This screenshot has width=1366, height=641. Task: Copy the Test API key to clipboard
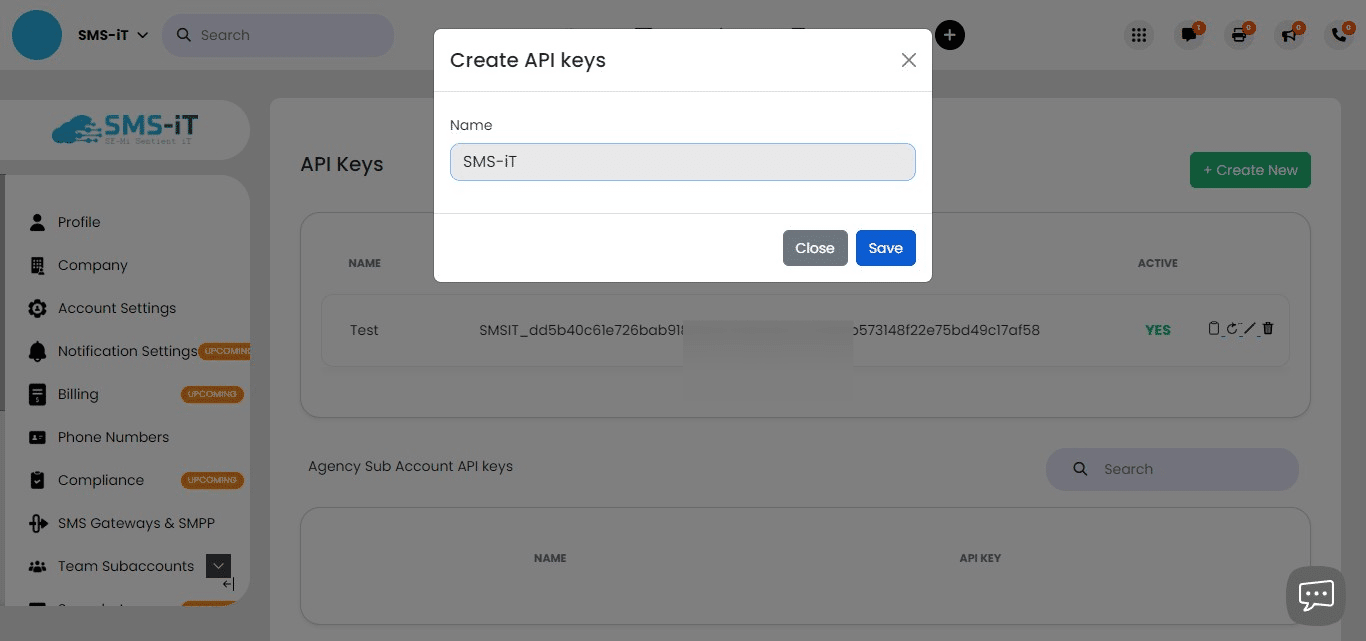[x=1214, y=328]
